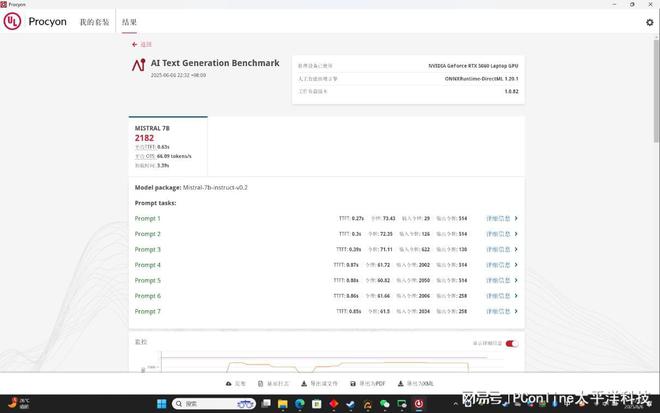Viewport: 660px width, 413px height.
Task: Click the Procyon red icon on the taskbar
Action: pos(419,404)
